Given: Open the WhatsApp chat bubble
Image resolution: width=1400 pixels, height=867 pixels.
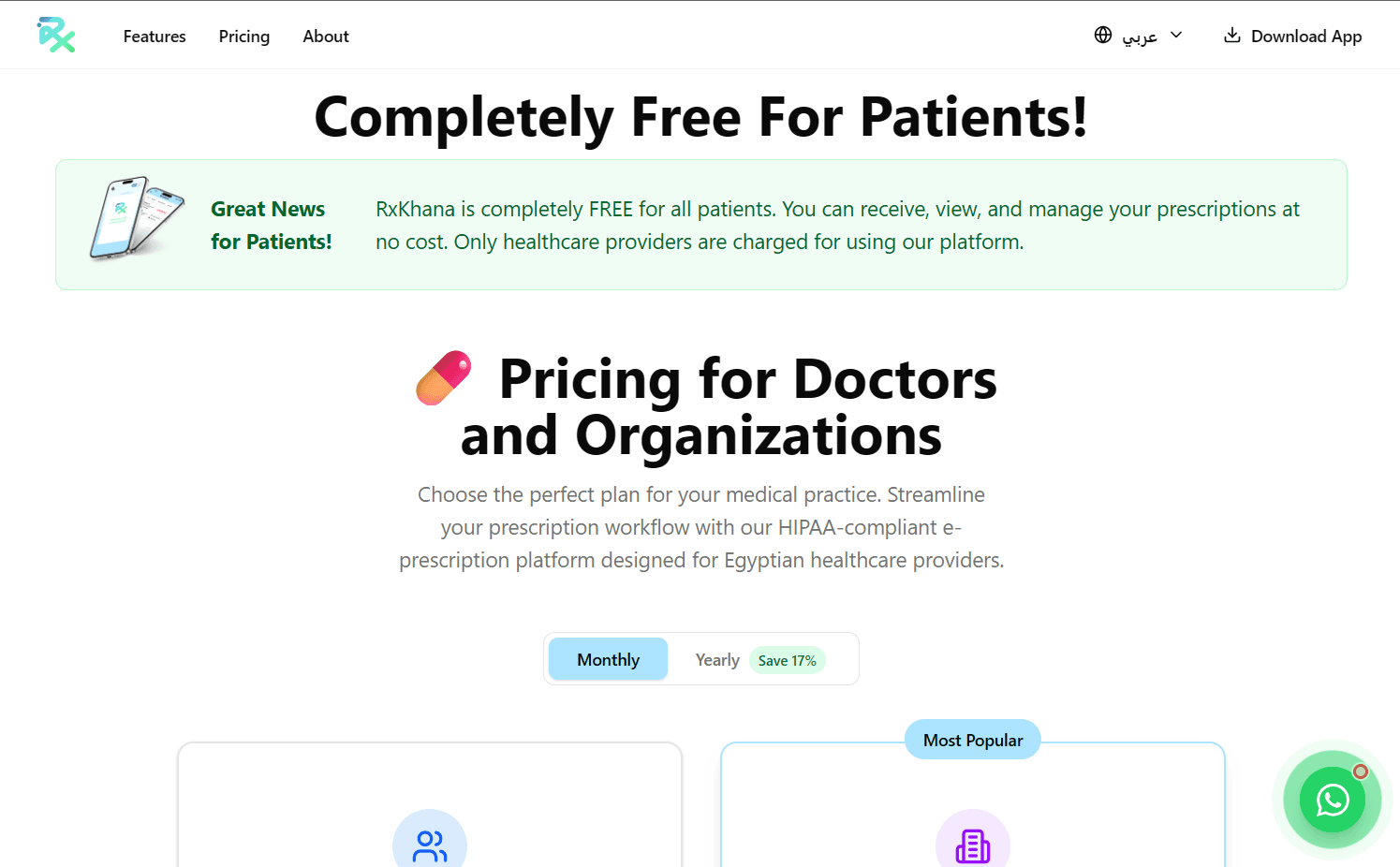Looking at the screenshot, I should pos(1332,801).
